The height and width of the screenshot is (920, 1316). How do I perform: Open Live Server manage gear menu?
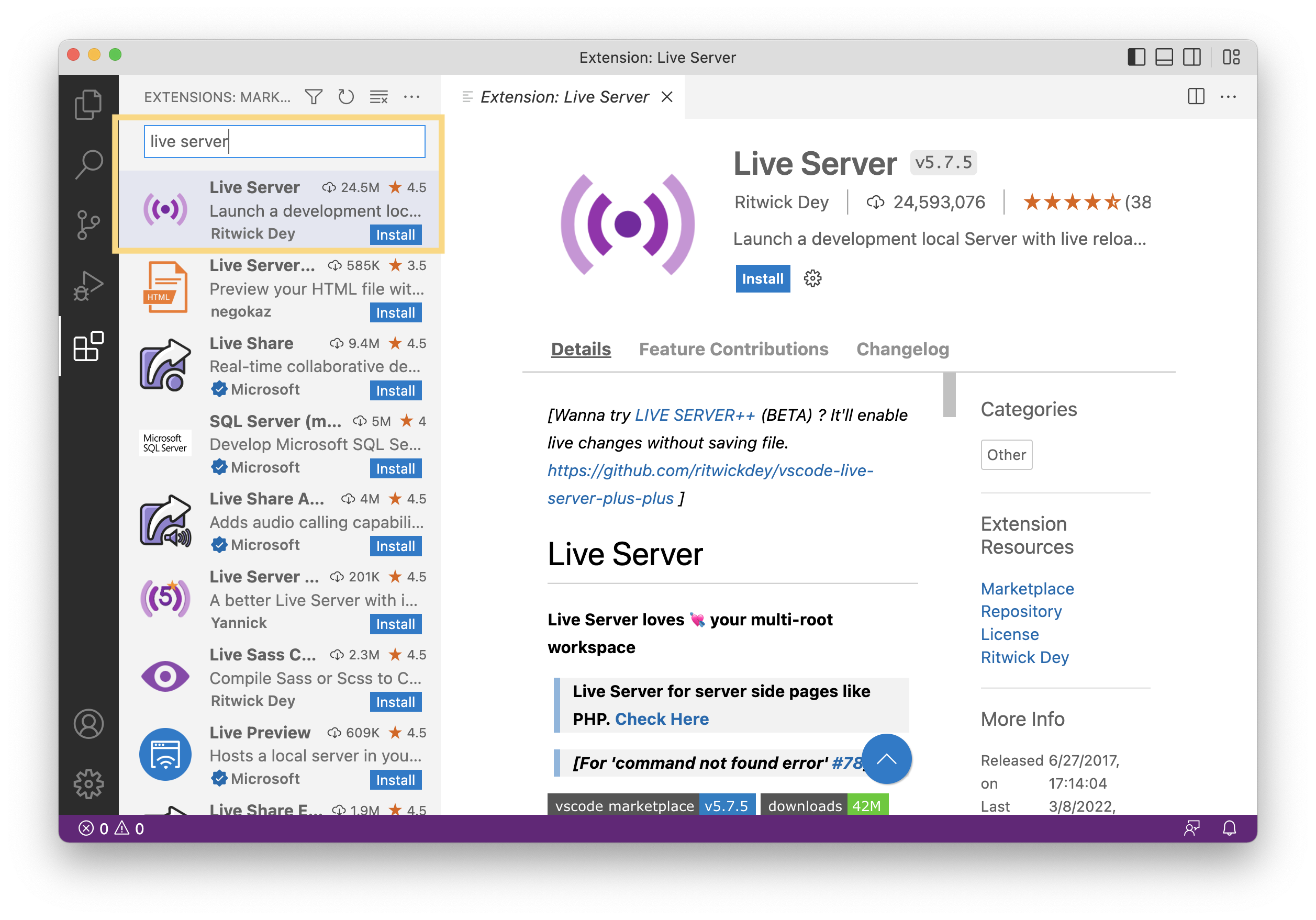(812, 278)
